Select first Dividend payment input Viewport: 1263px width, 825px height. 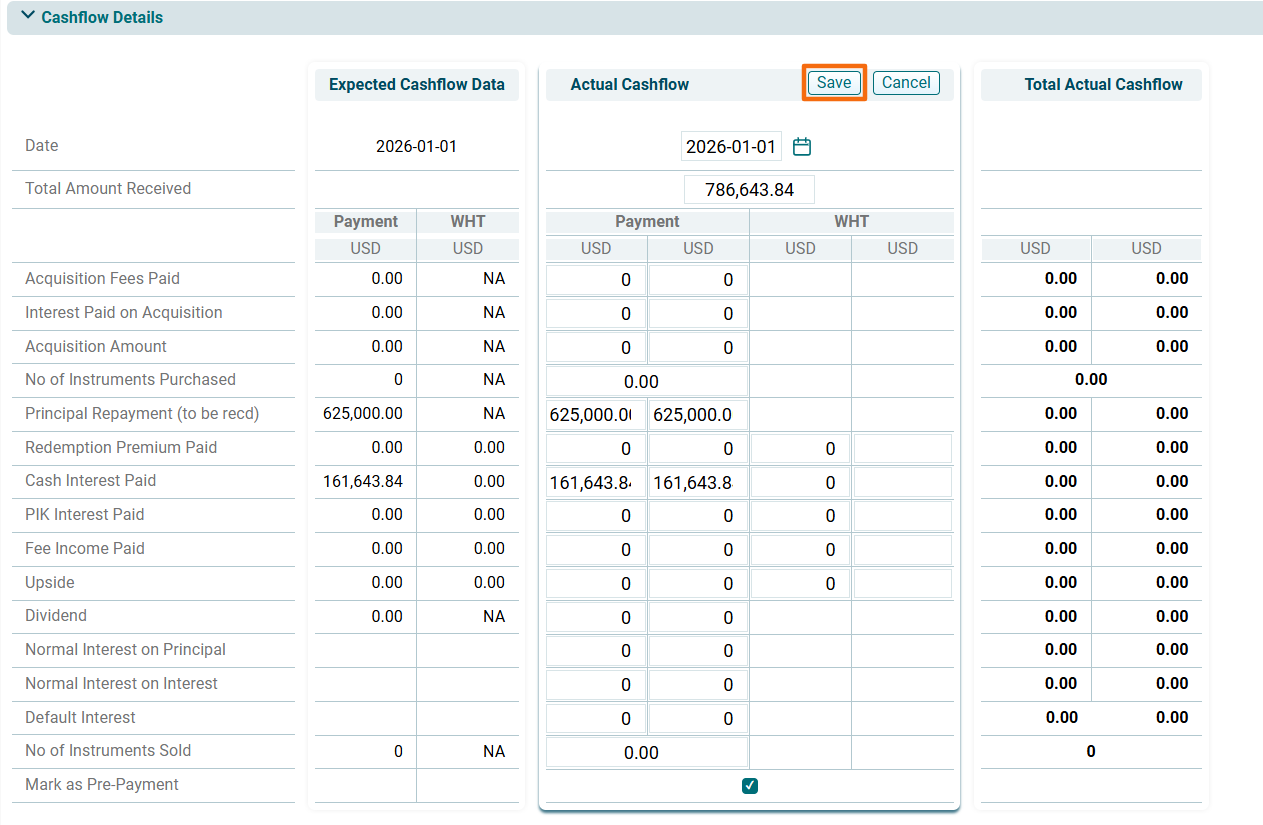(x=596, y=618)
